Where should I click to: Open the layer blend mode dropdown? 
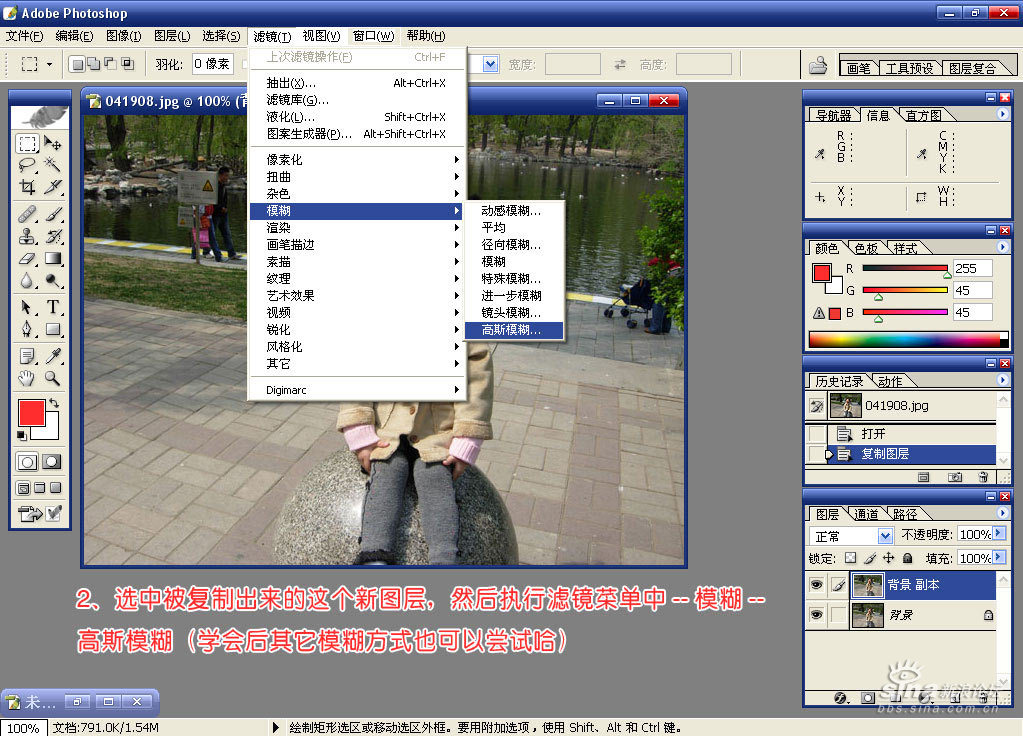pos(885,536)
